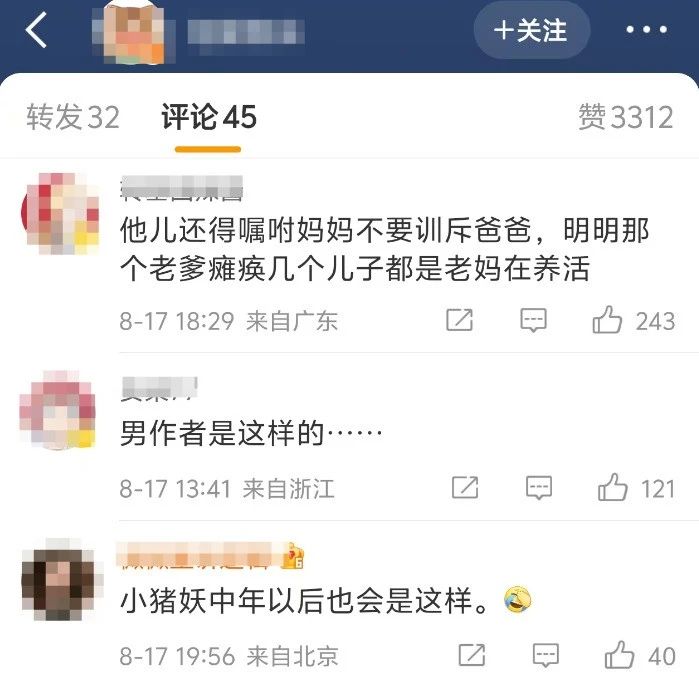Open the post author's avatar in header
This screenshot has width=699, height=674.
pos(133,31)
